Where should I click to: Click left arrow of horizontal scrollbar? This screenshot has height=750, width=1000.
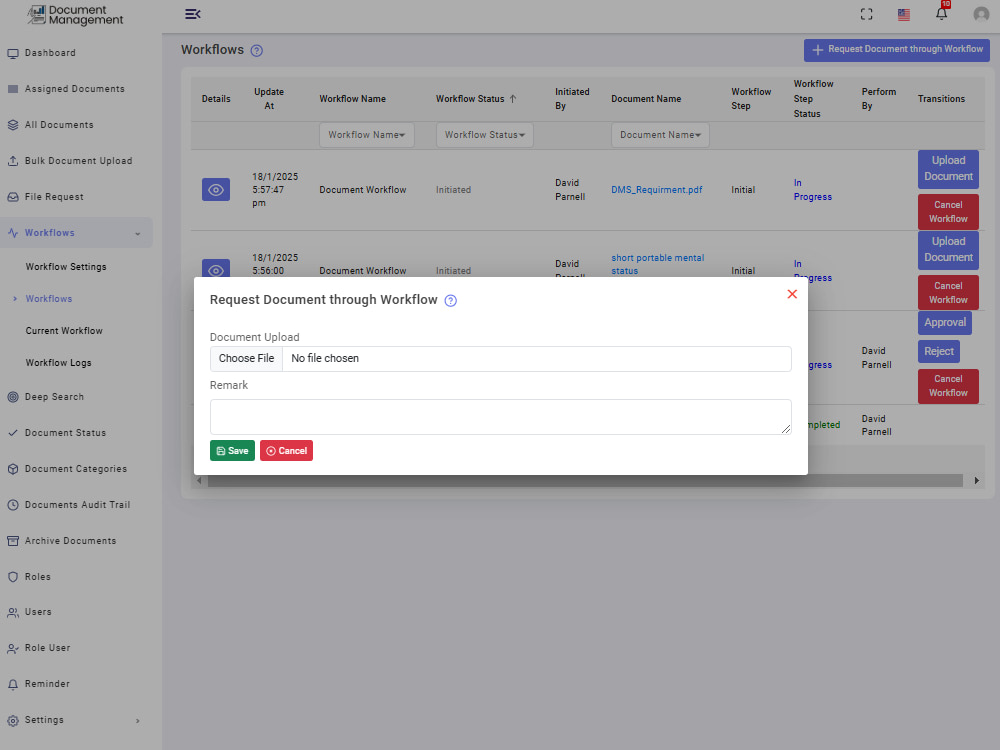click(200, 481)
